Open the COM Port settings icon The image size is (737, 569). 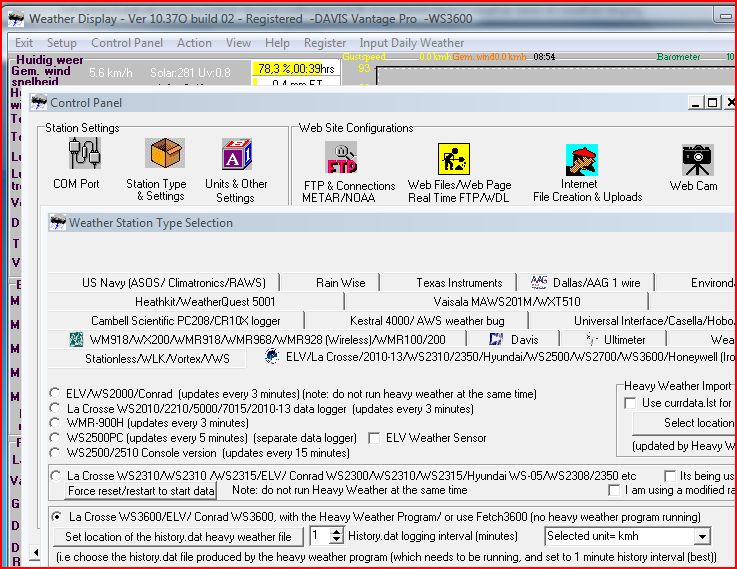click(x=85, y=153)
